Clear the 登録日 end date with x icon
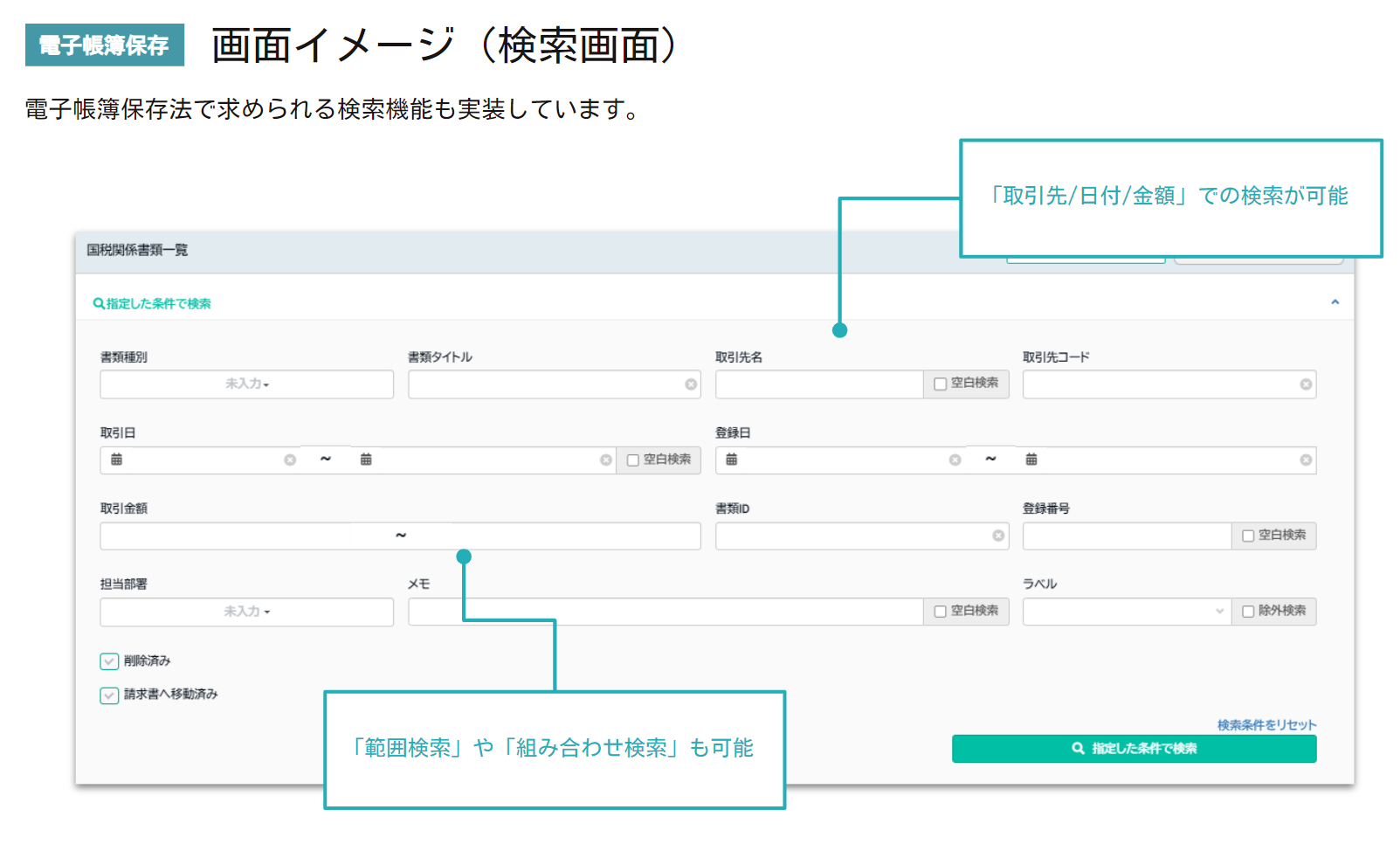 [x=1306, y=460]
